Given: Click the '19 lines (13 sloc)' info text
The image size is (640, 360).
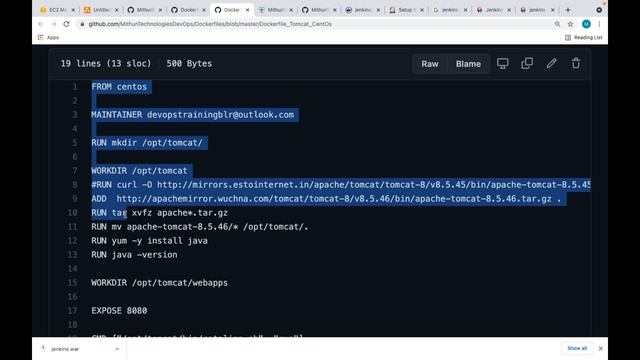Looking at the screenshot, I should click(106, 64).
